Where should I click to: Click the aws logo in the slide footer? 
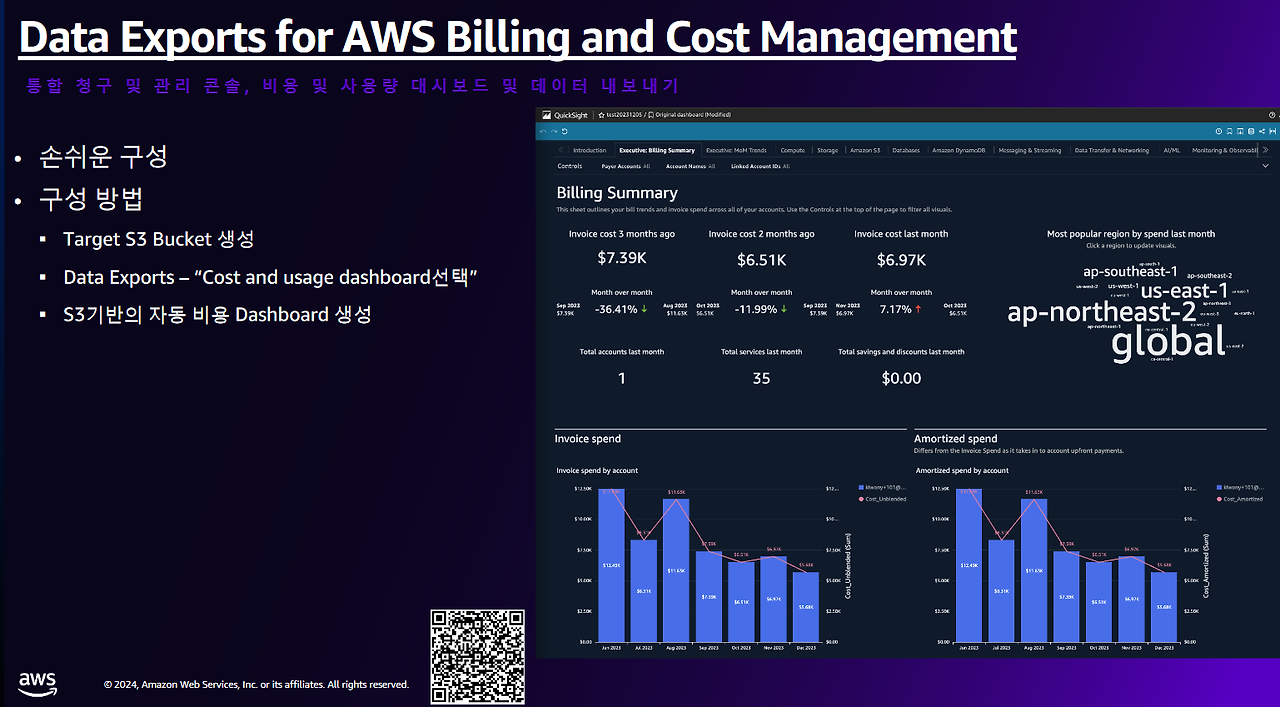[37, 684]
